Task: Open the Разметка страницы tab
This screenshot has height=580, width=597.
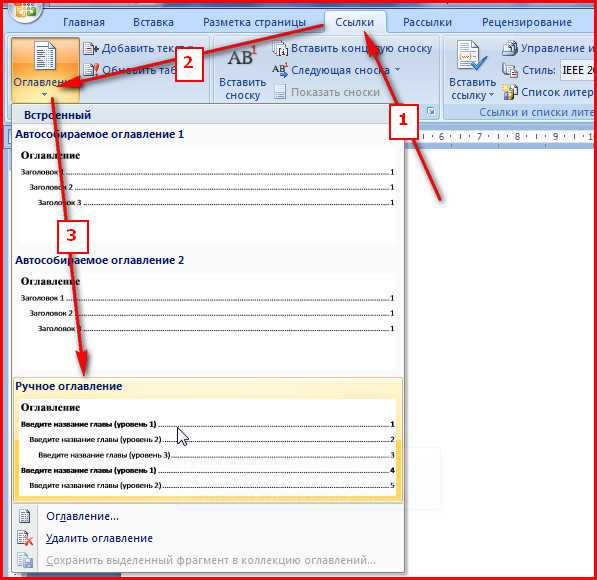Action: (254, 22)
